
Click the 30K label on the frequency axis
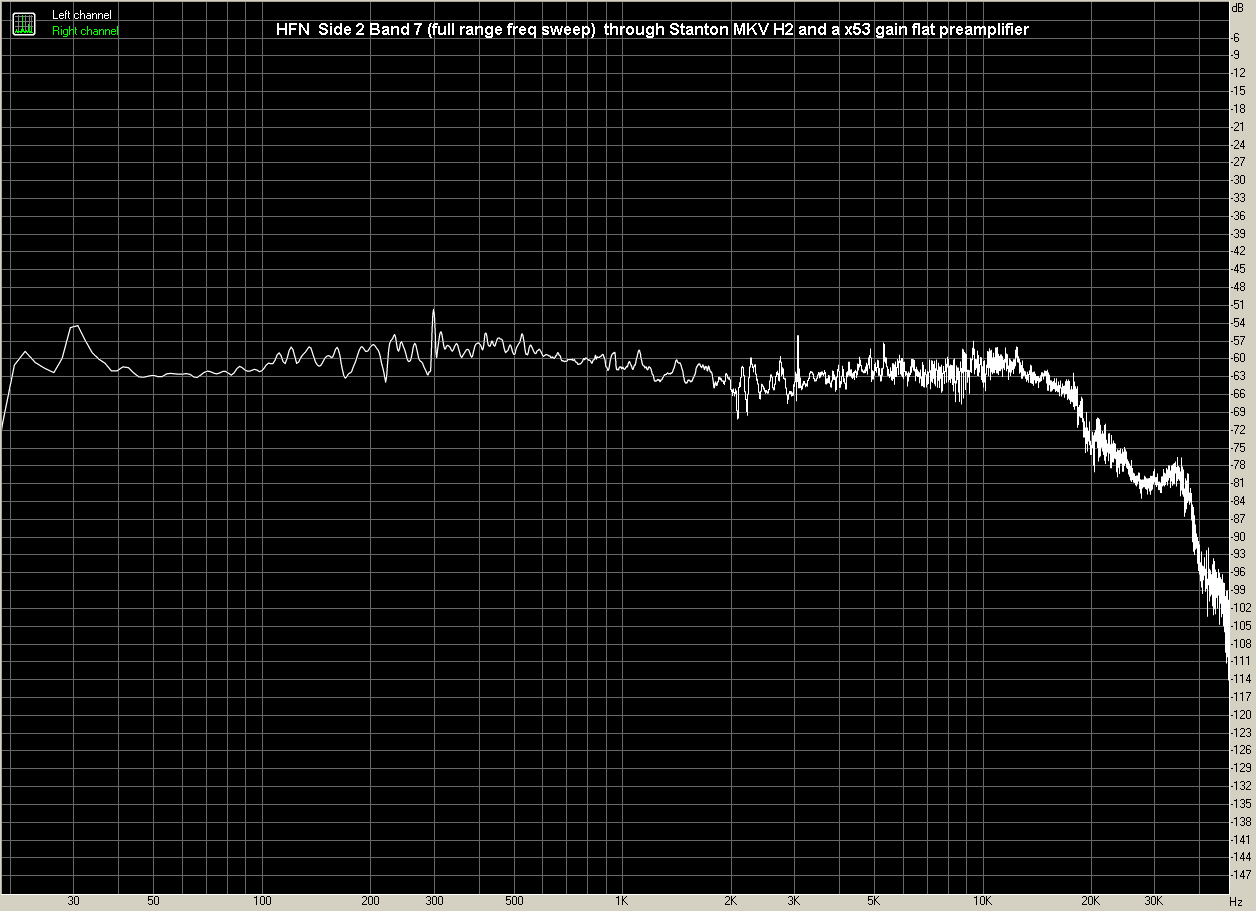(x=1155, y=902)
